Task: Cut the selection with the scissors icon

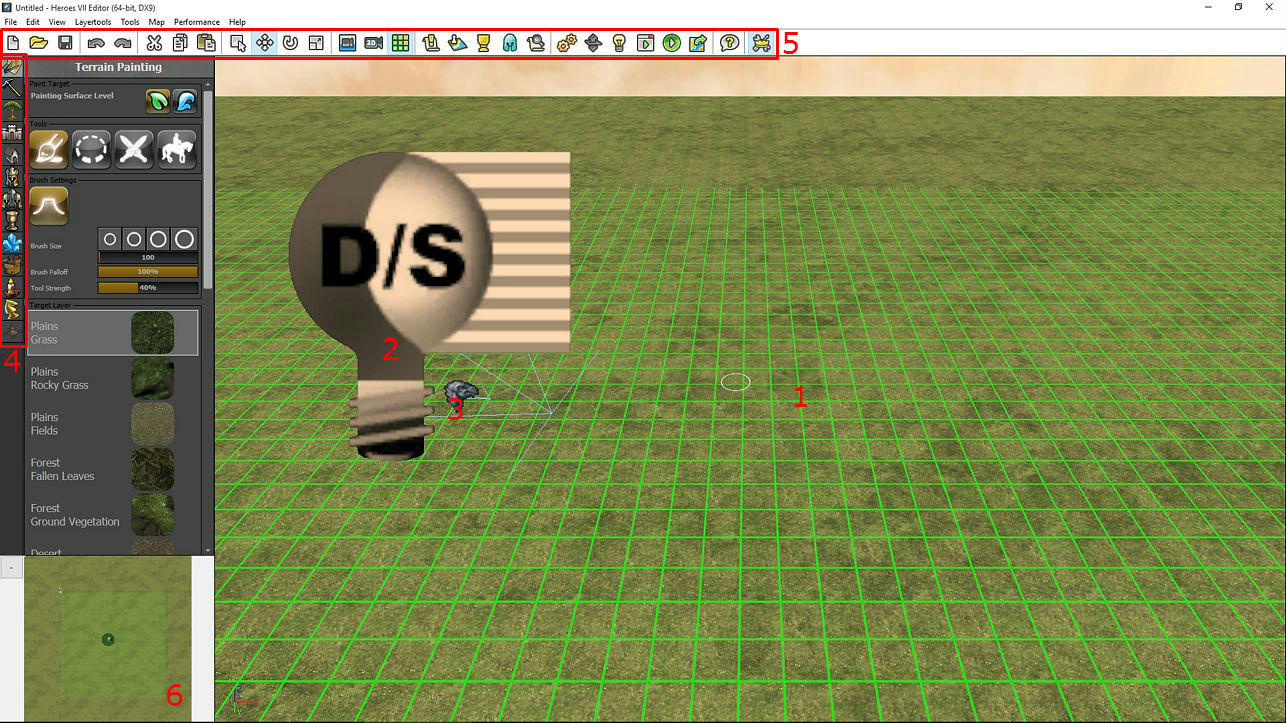Action: point(154,43)
